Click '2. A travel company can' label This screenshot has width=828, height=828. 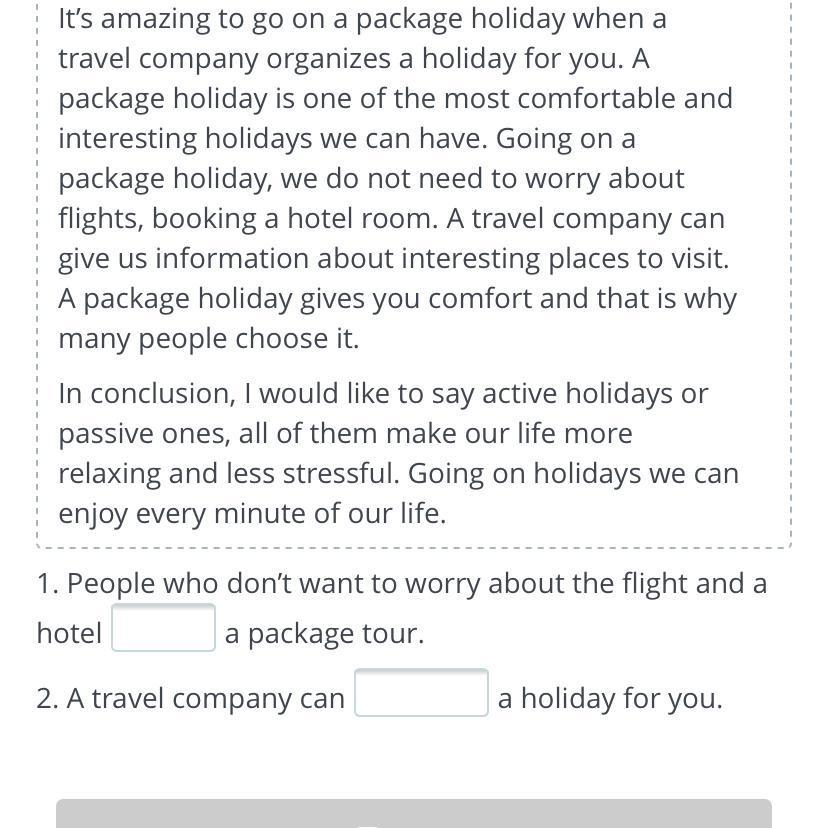(190, 698)
